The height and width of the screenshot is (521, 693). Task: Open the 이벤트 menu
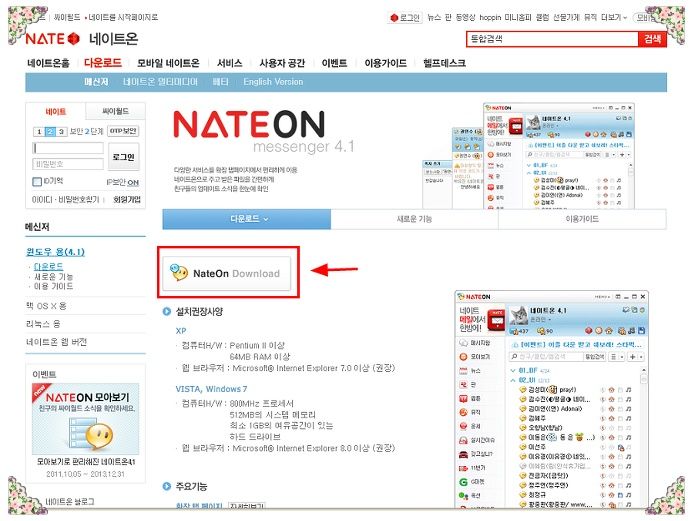(x=334, y=63)
